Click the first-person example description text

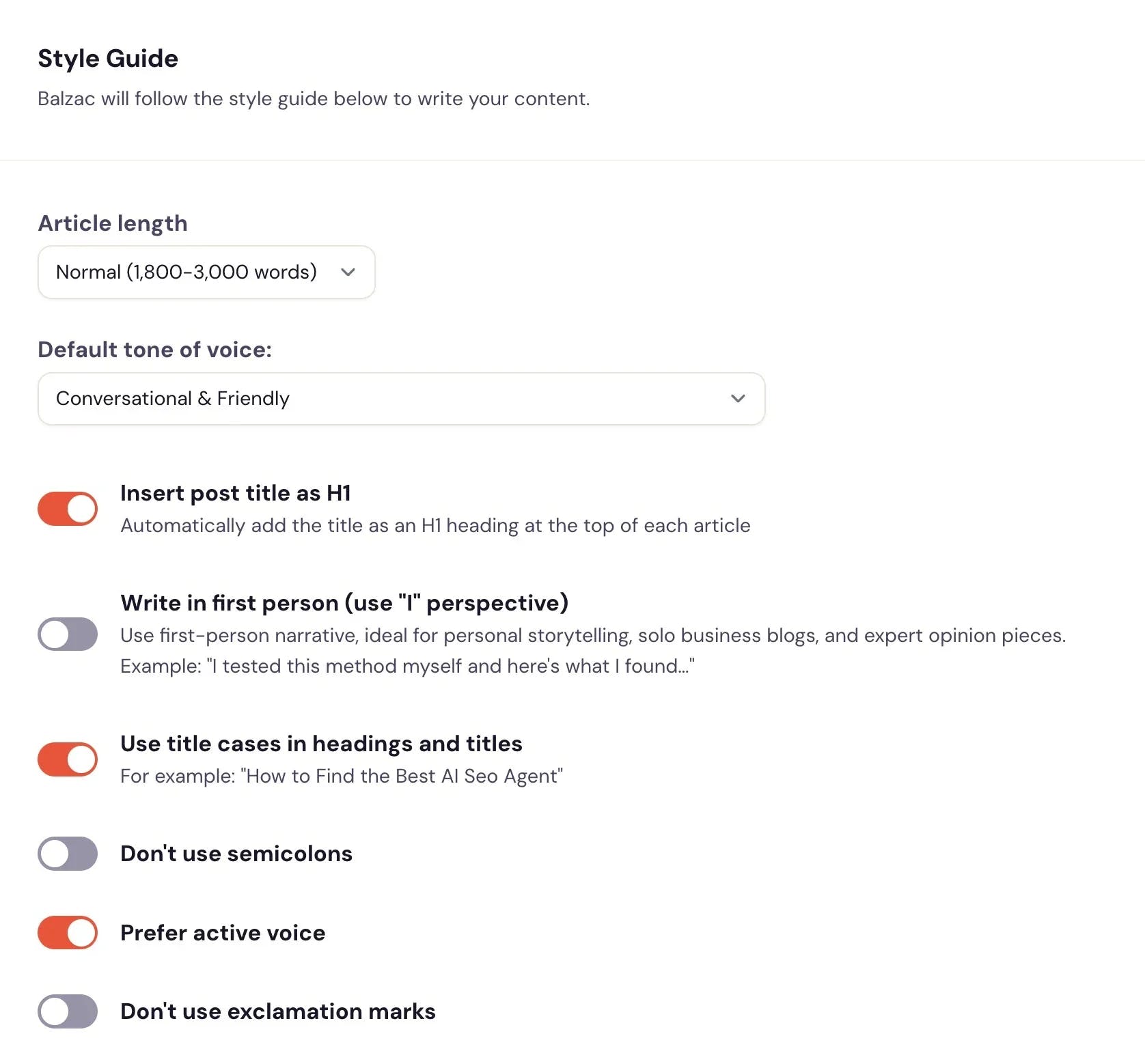tap(407, 666)
